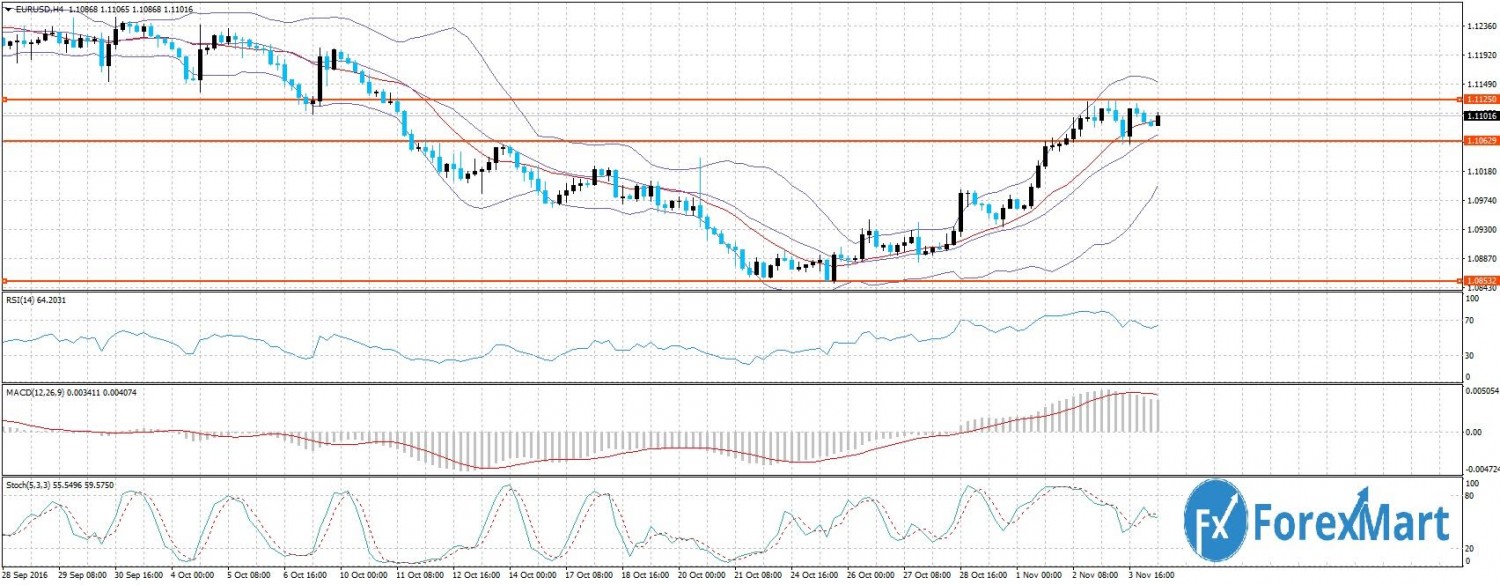Click left anchor handle of top orange line
This screenshot has width=1500, height=585.
point(4,100)
